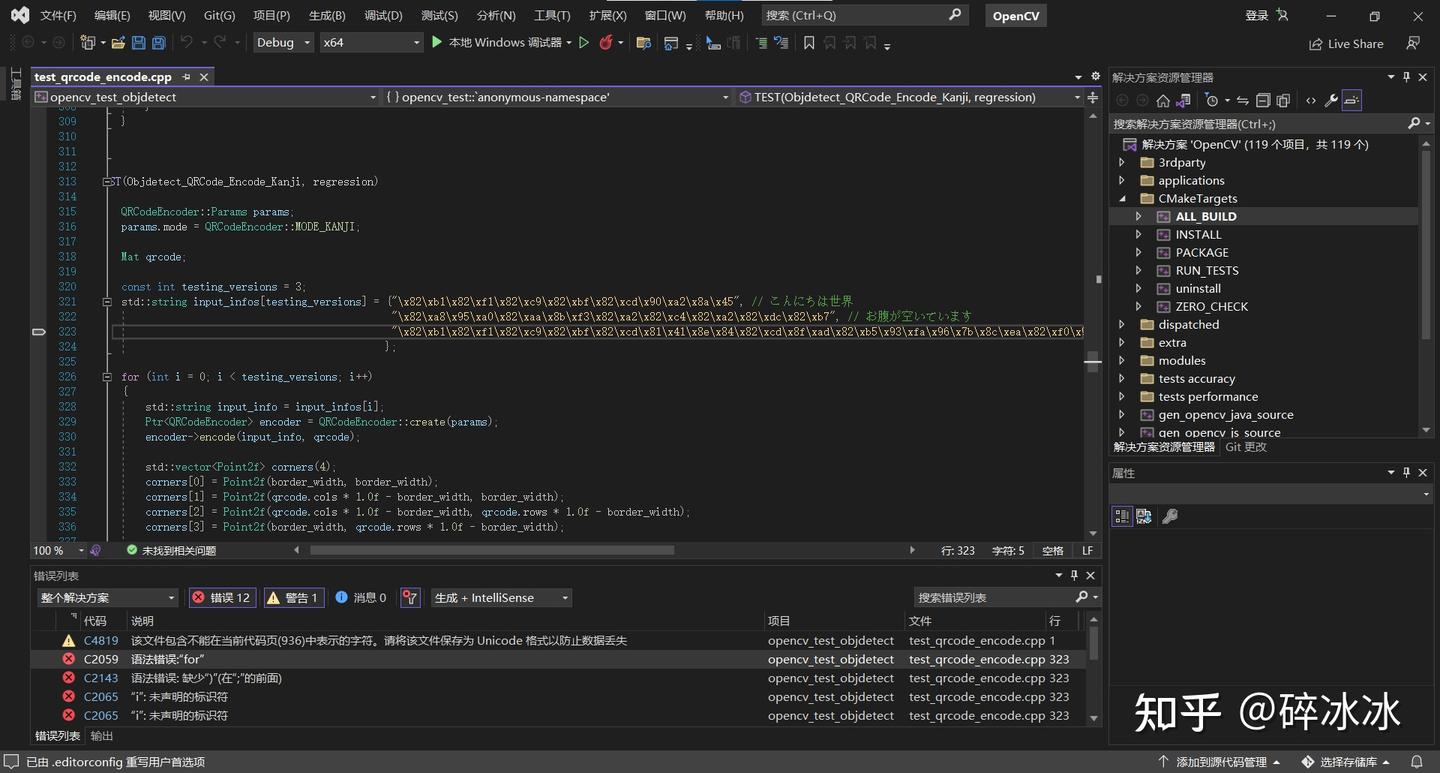Click the Save All toolbar icon
The height and width of the screenshot is (773, 1440).
(x=158, y=43)
